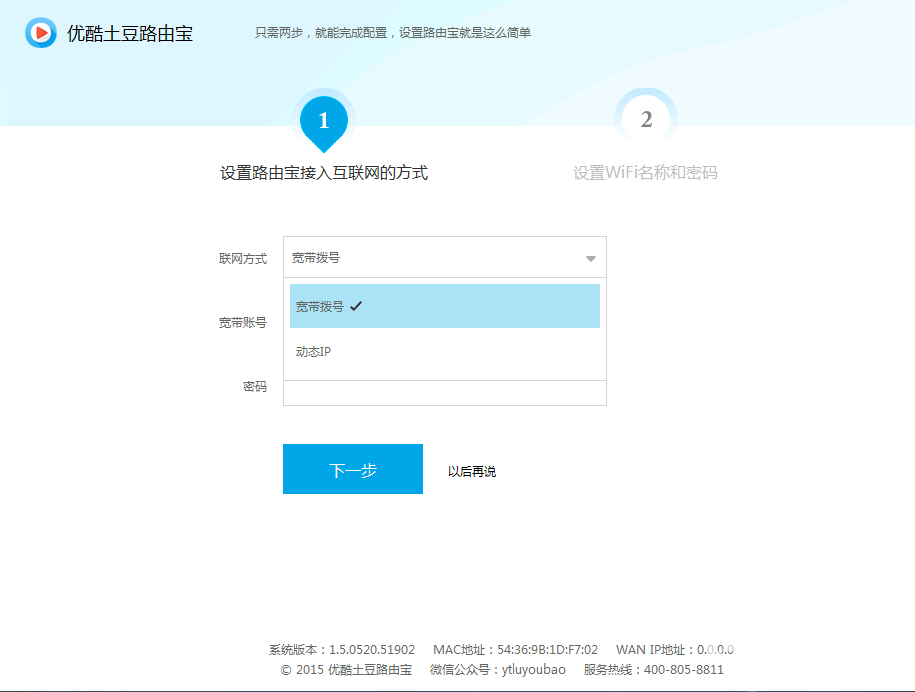Click the 宽带账号 field label
915x692 pixels.
[243, 323]
